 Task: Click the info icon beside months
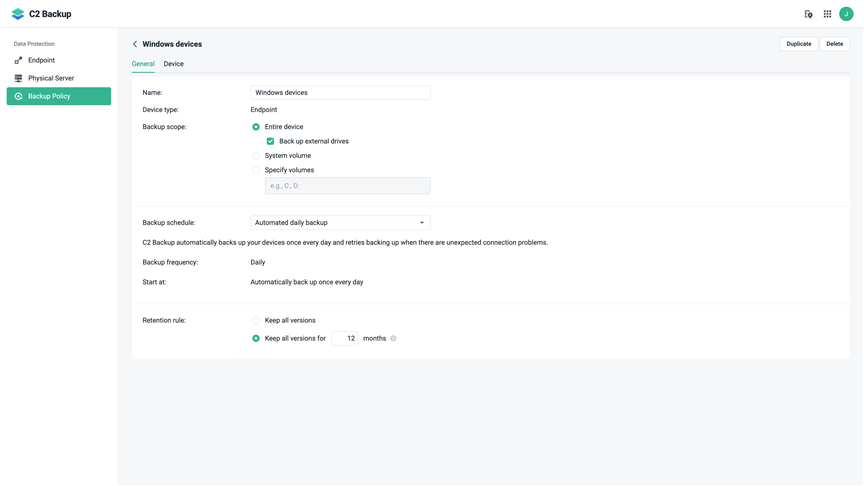click(393, 338)
